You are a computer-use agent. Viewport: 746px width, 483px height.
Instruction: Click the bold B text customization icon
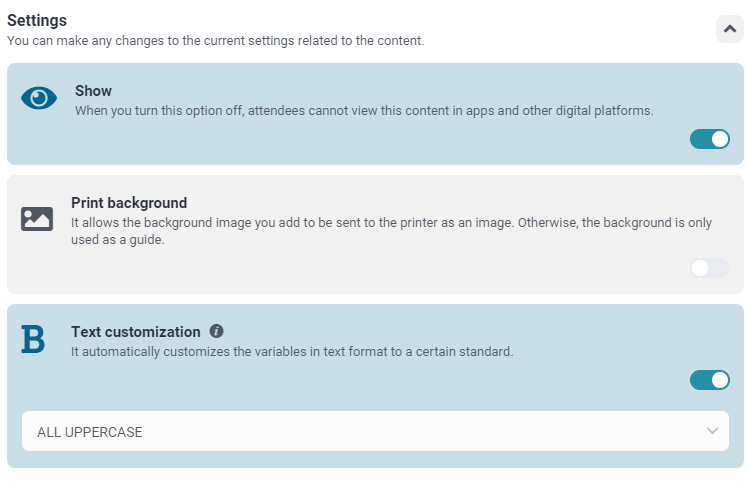33,340
